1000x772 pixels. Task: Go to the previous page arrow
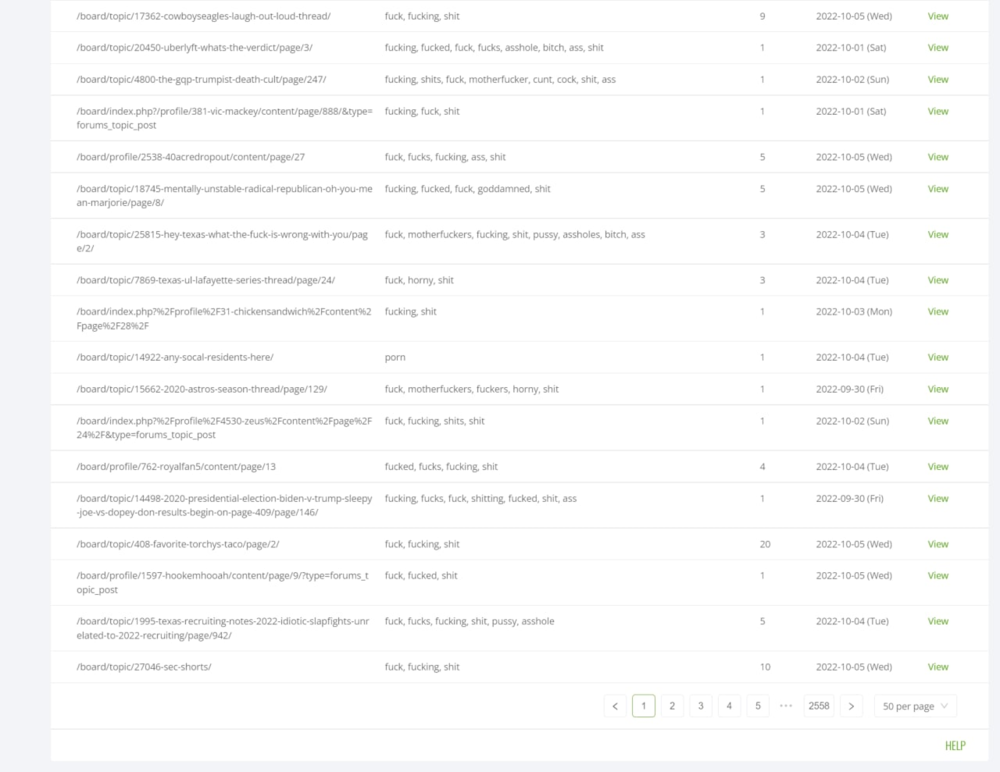(x=615, y=706)
